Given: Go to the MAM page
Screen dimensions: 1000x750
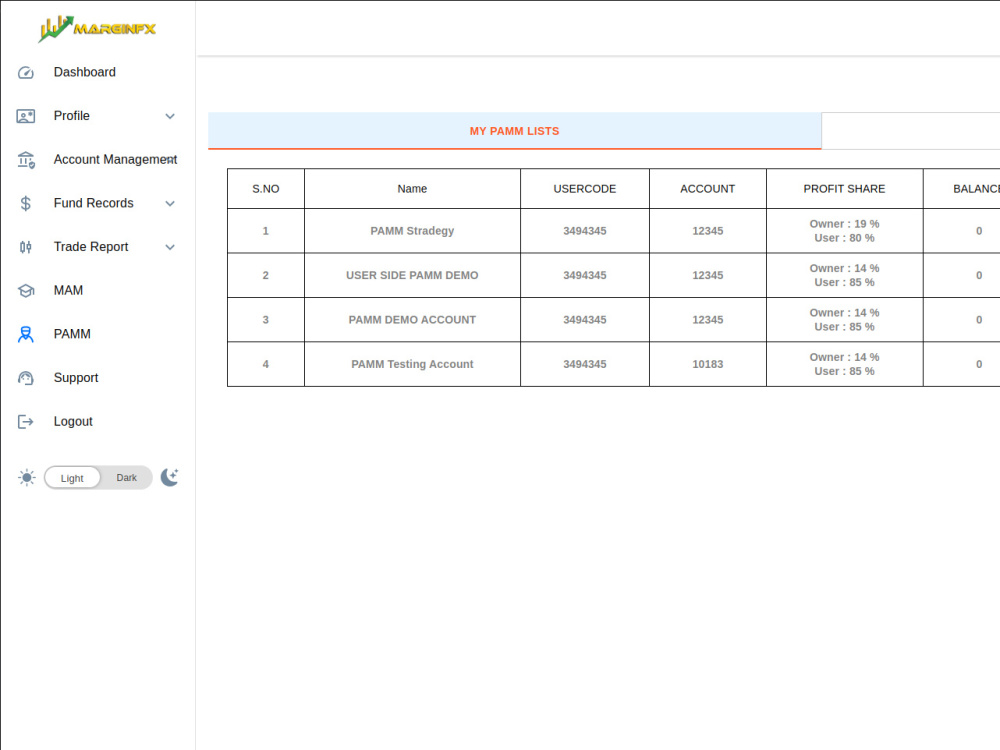Looking at the screenshot, I should pyautogui.click(x=68, y=290).
